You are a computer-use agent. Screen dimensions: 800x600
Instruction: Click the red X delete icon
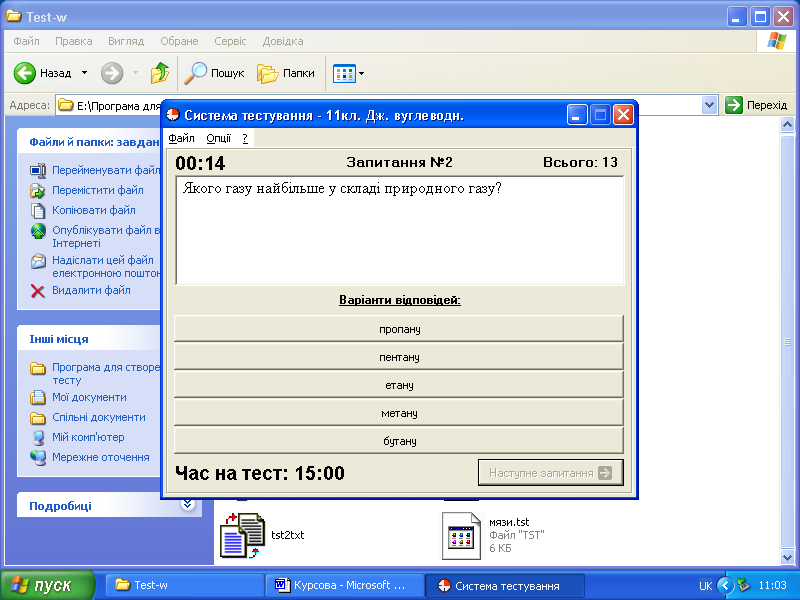(38, 291)
